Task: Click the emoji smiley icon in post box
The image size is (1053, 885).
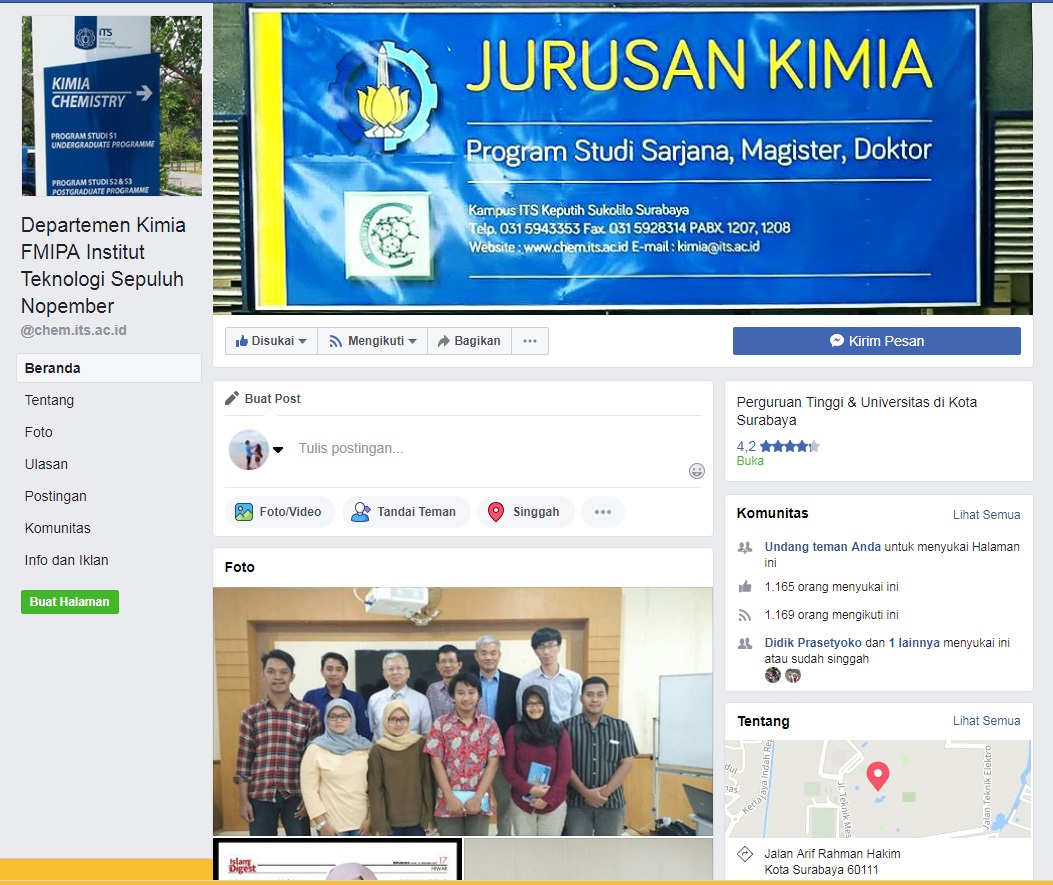Action: [x=697, y=471]
